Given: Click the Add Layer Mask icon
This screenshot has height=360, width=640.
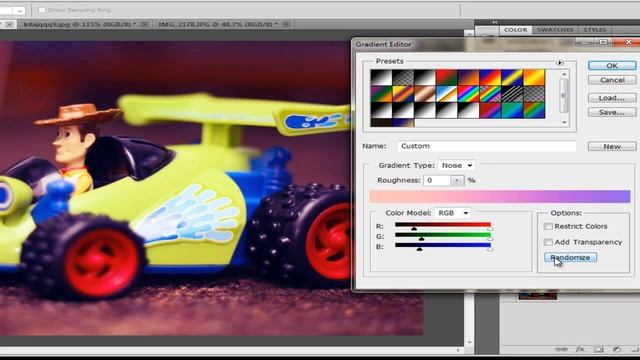Looking at the screenshot, I should pyautogui.click(x=598, y=350).
